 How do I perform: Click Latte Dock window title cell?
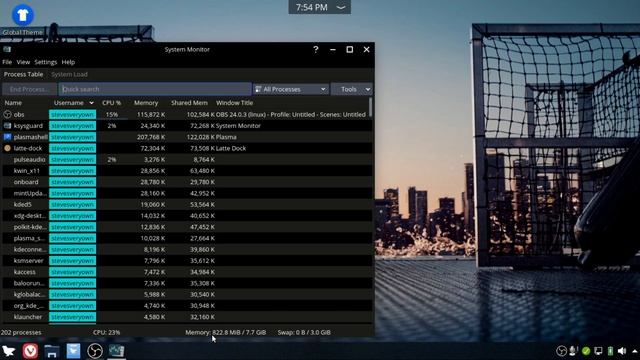(231, 148)
